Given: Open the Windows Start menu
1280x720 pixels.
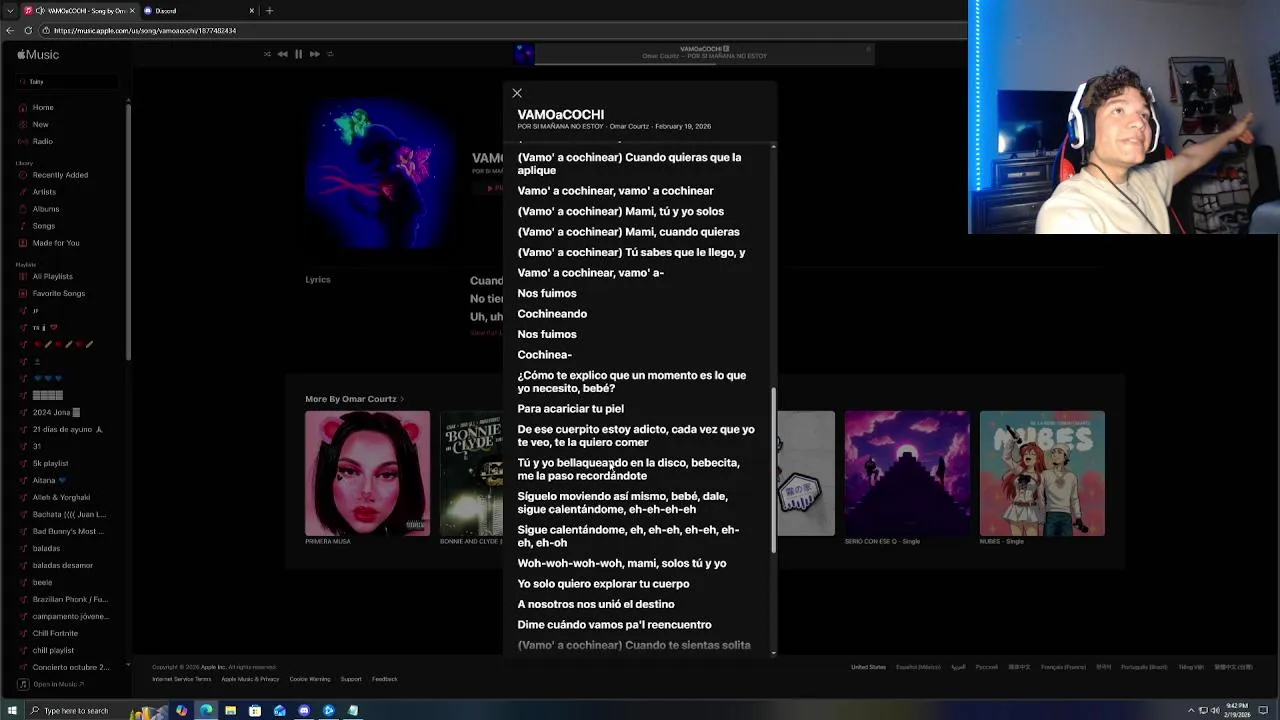Looking at the screenshot, I should coord(10,710).
